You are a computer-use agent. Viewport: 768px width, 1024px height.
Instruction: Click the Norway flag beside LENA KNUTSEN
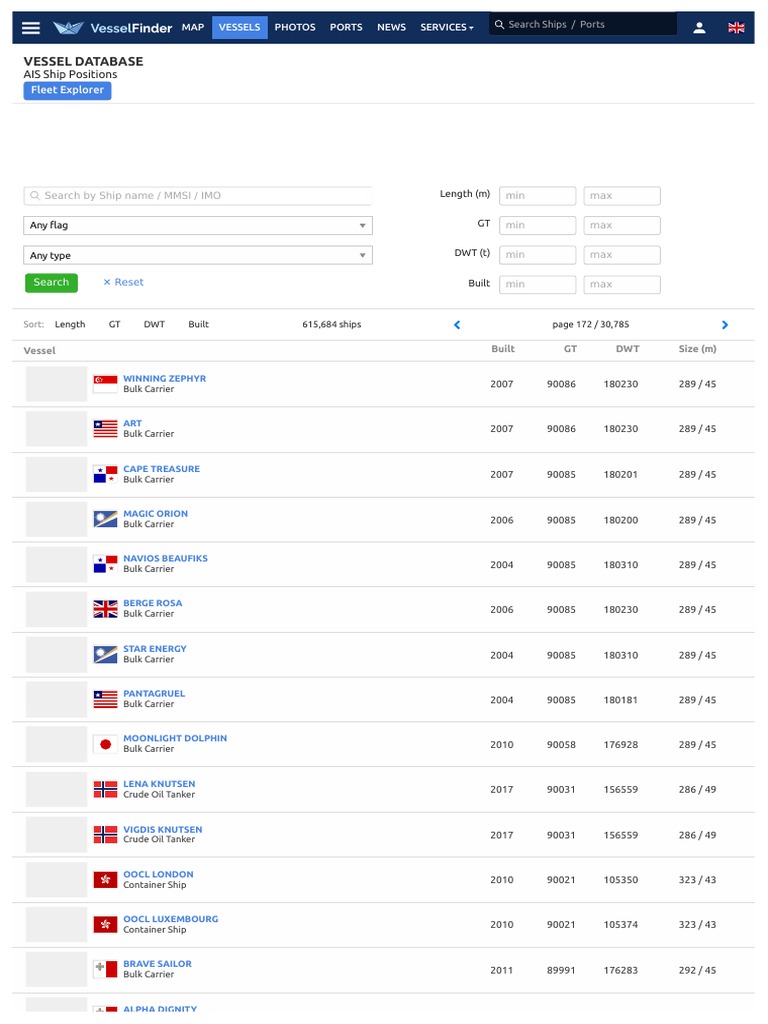pos(105,789)
